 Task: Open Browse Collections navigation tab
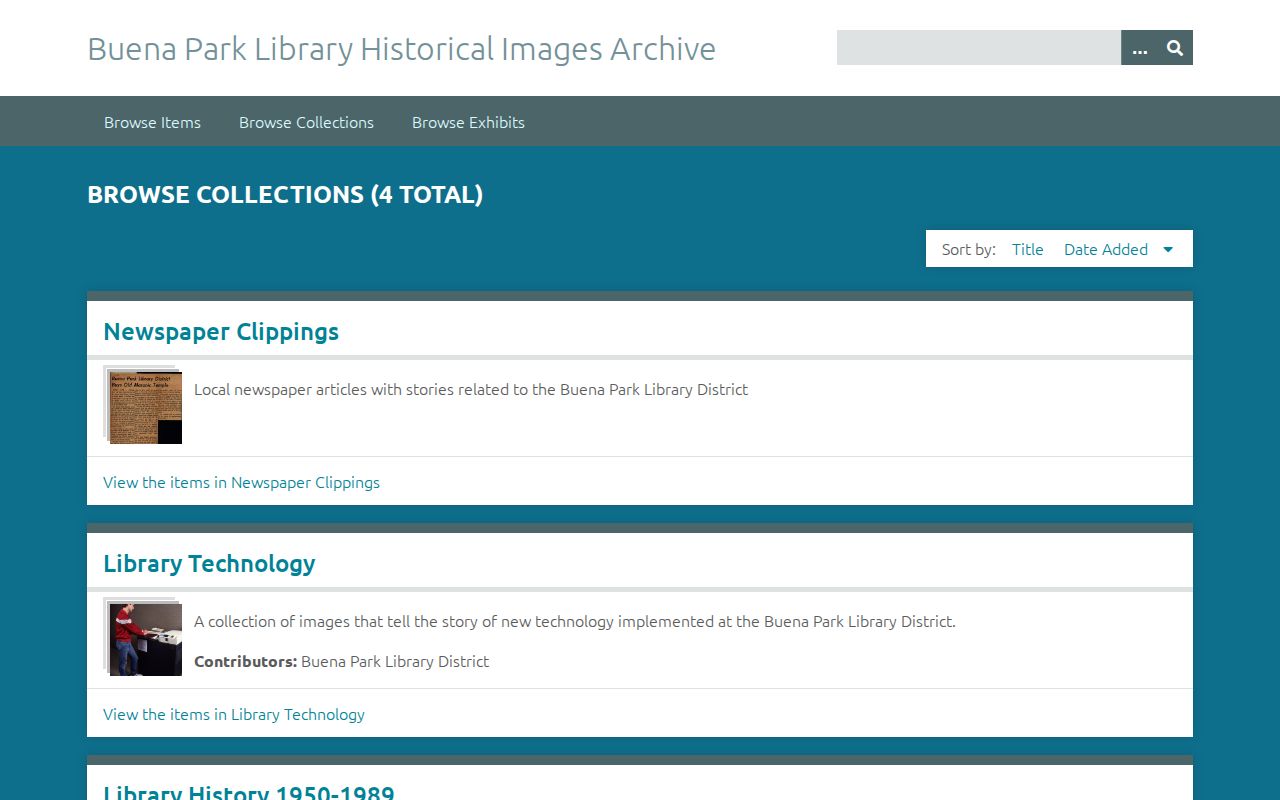(x=306, y=122)
